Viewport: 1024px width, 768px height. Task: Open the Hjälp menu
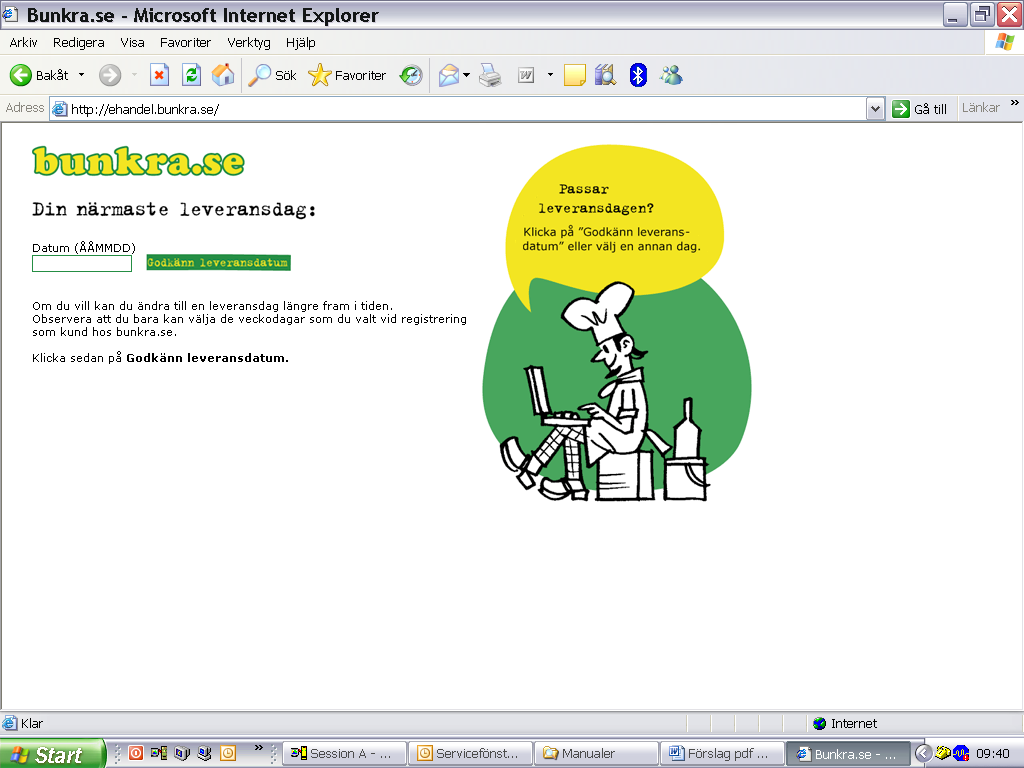[300, 42]
